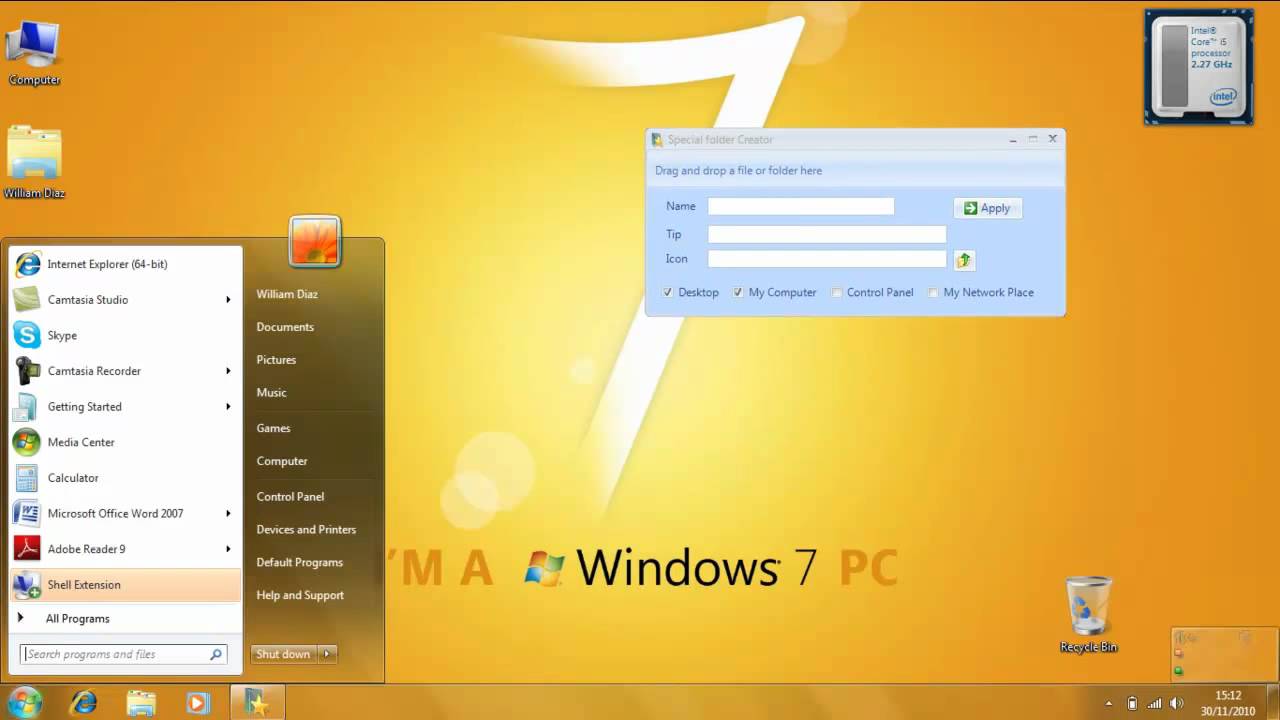Uncheck the My Computer checkbox

pyautogui.click(x=738, y=293)
